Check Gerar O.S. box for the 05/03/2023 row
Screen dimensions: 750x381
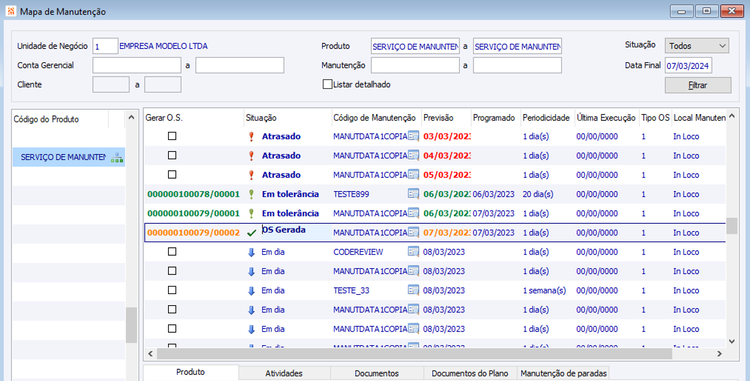click(x=172, y=174)
